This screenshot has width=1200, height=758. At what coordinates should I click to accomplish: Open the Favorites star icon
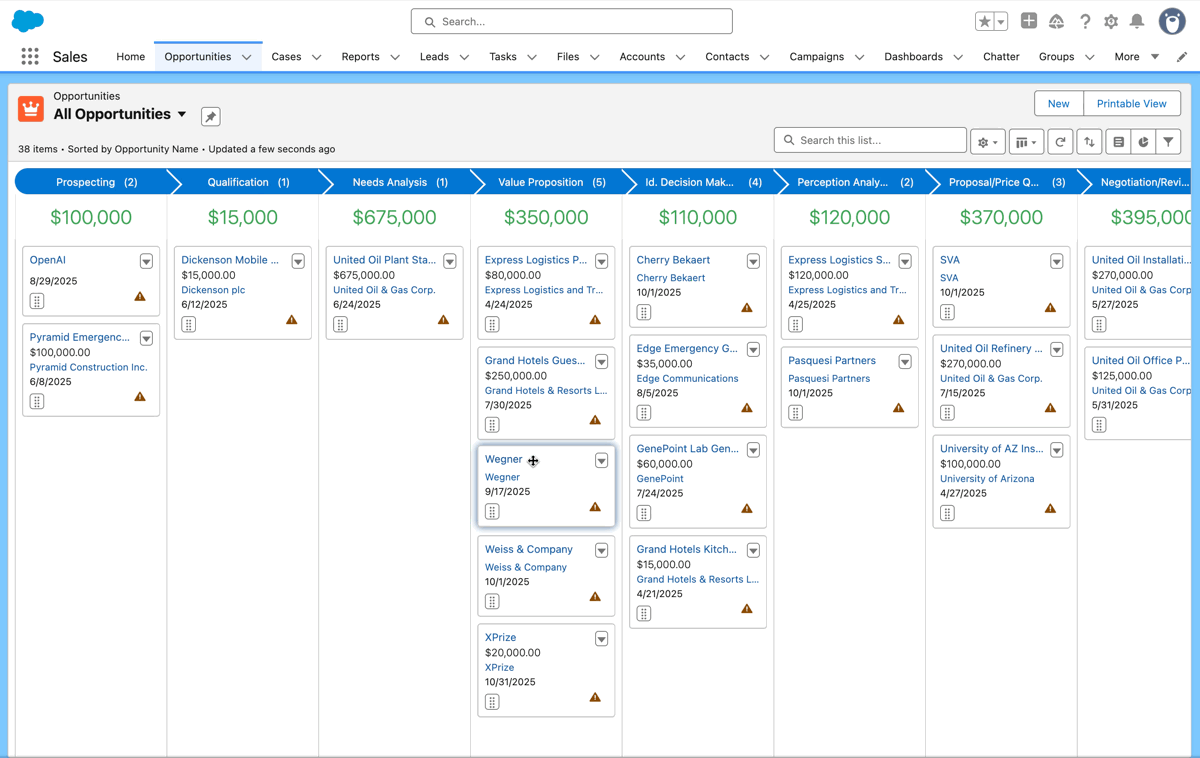[985, 21]
